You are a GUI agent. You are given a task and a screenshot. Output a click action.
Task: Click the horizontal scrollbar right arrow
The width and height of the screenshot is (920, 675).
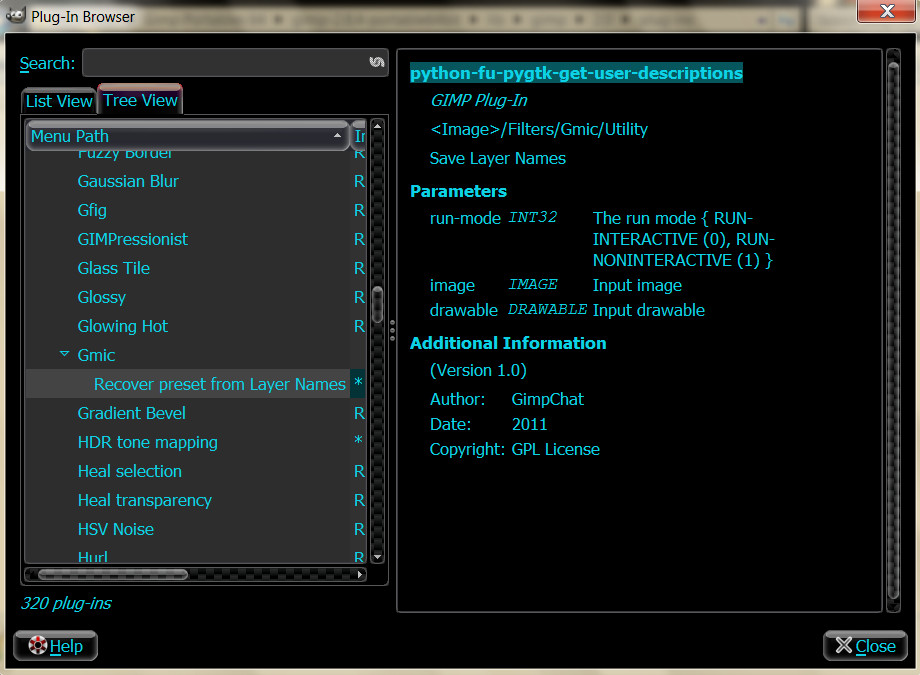click(360, 574)
